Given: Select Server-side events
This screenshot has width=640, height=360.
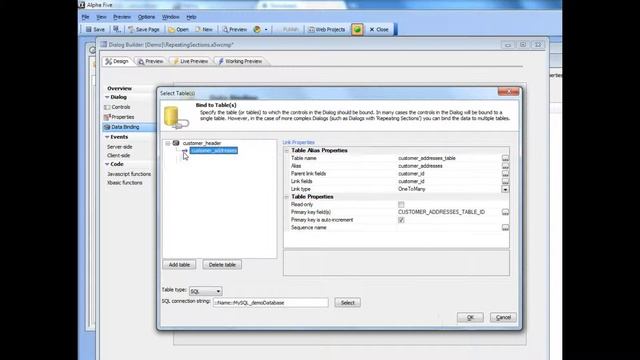Looking at the screenshot, I should (x=120, y=147).
